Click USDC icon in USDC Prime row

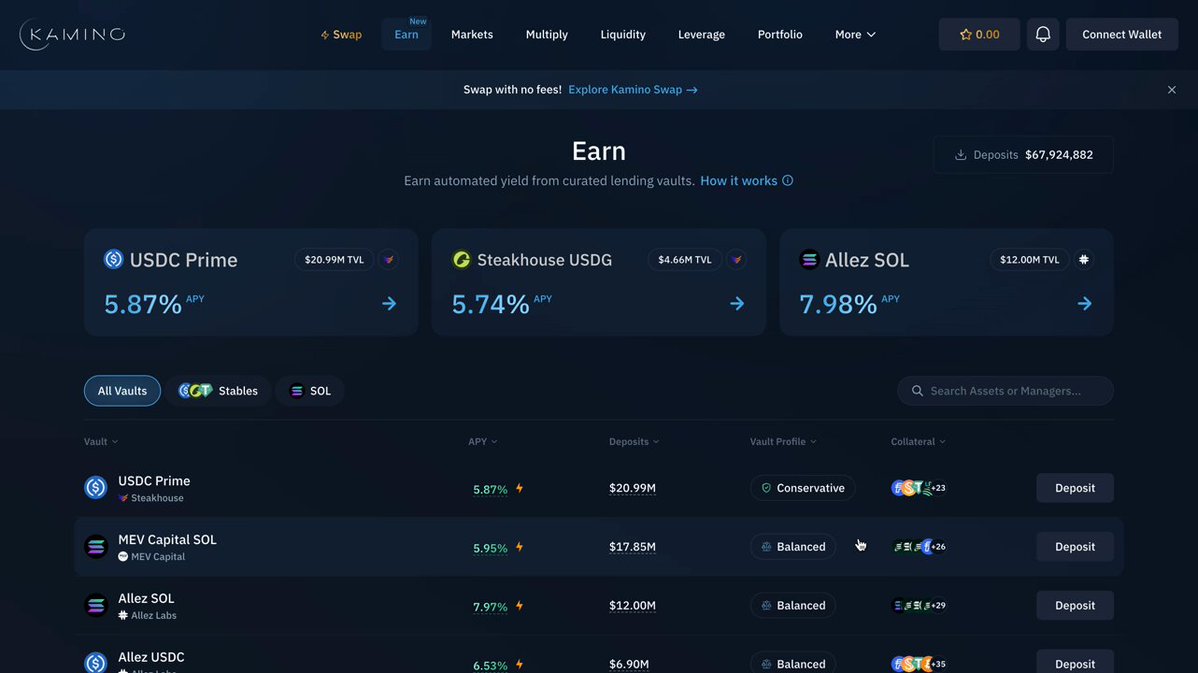coord(96,487)
